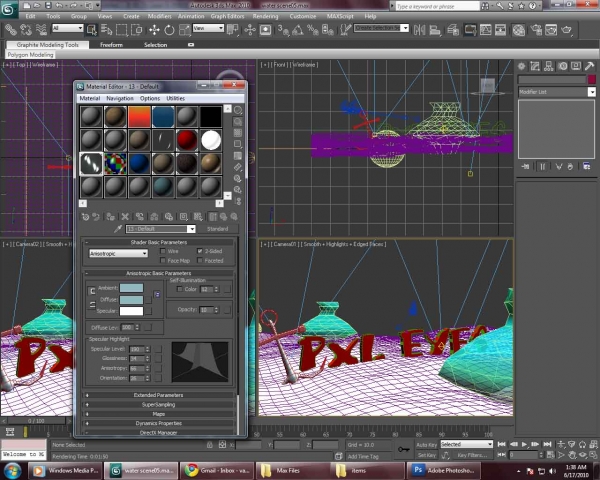Toggle Self-Illumination Color checkbox
The width and height of the screenshot is (600, 480).
[179, 289]
